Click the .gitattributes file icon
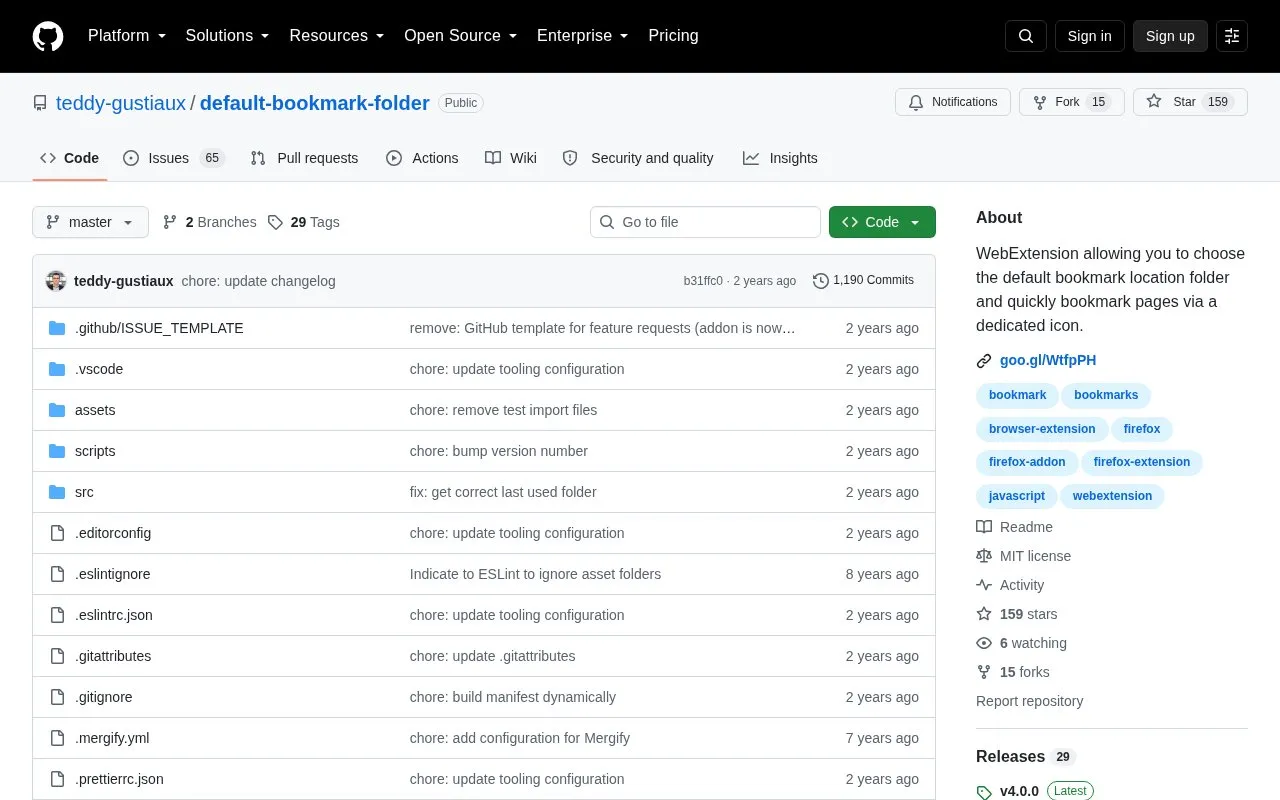Screen dimensions: 1280x800 click(x=57, y=656)
